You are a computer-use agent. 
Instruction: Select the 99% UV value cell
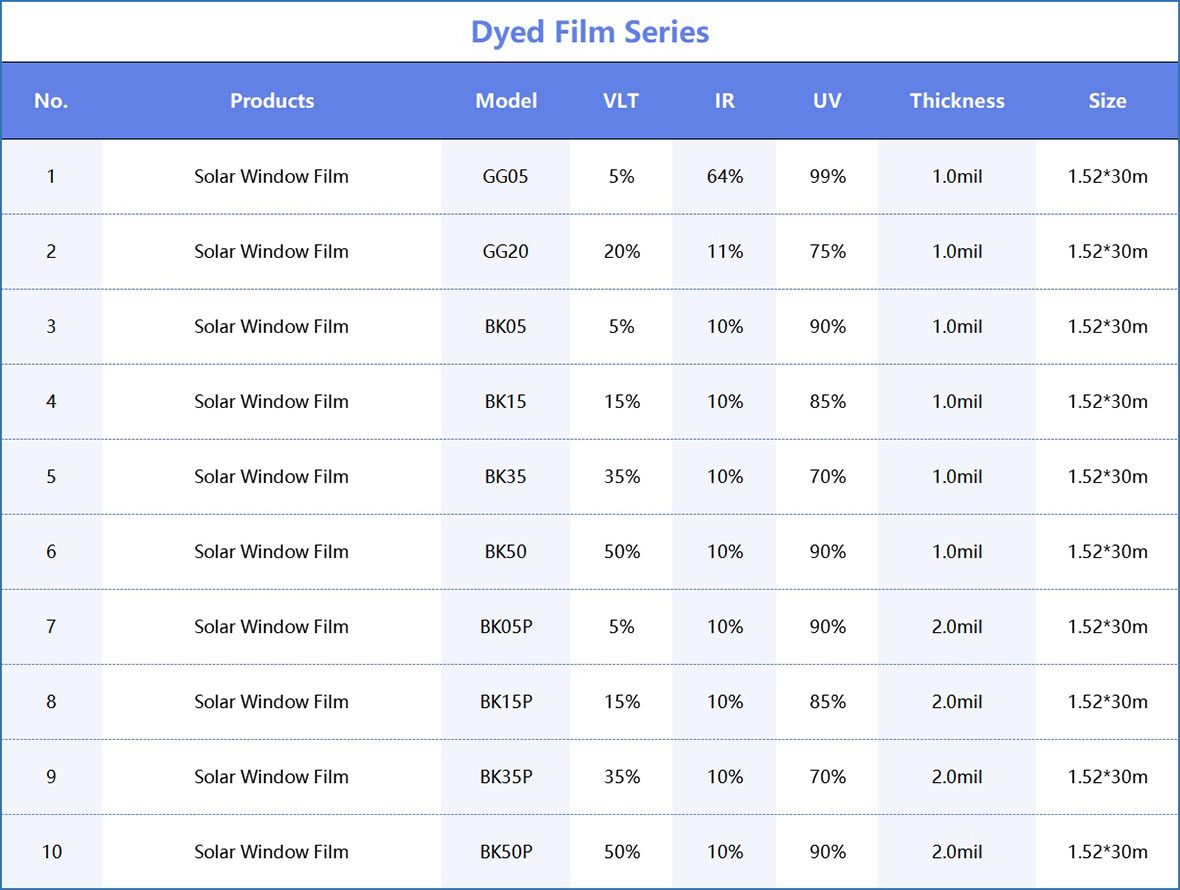pos(827,177)
